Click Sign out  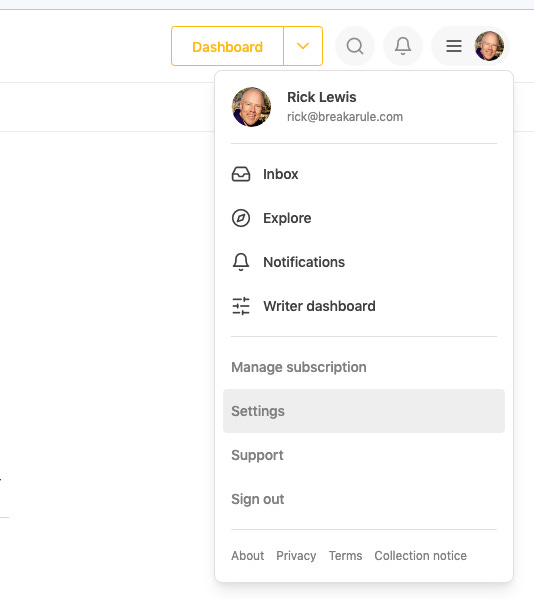click(x=364, y=499)
